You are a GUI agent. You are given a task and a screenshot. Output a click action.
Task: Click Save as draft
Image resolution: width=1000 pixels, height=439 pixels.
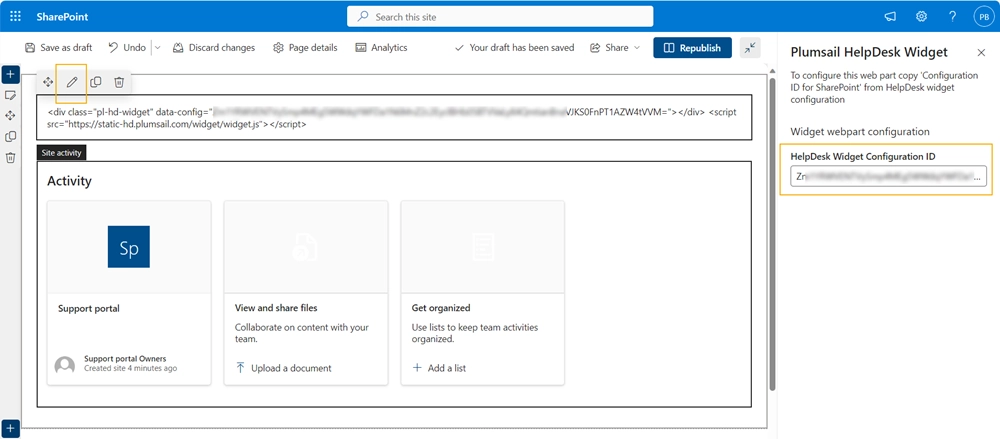point(58,47)
